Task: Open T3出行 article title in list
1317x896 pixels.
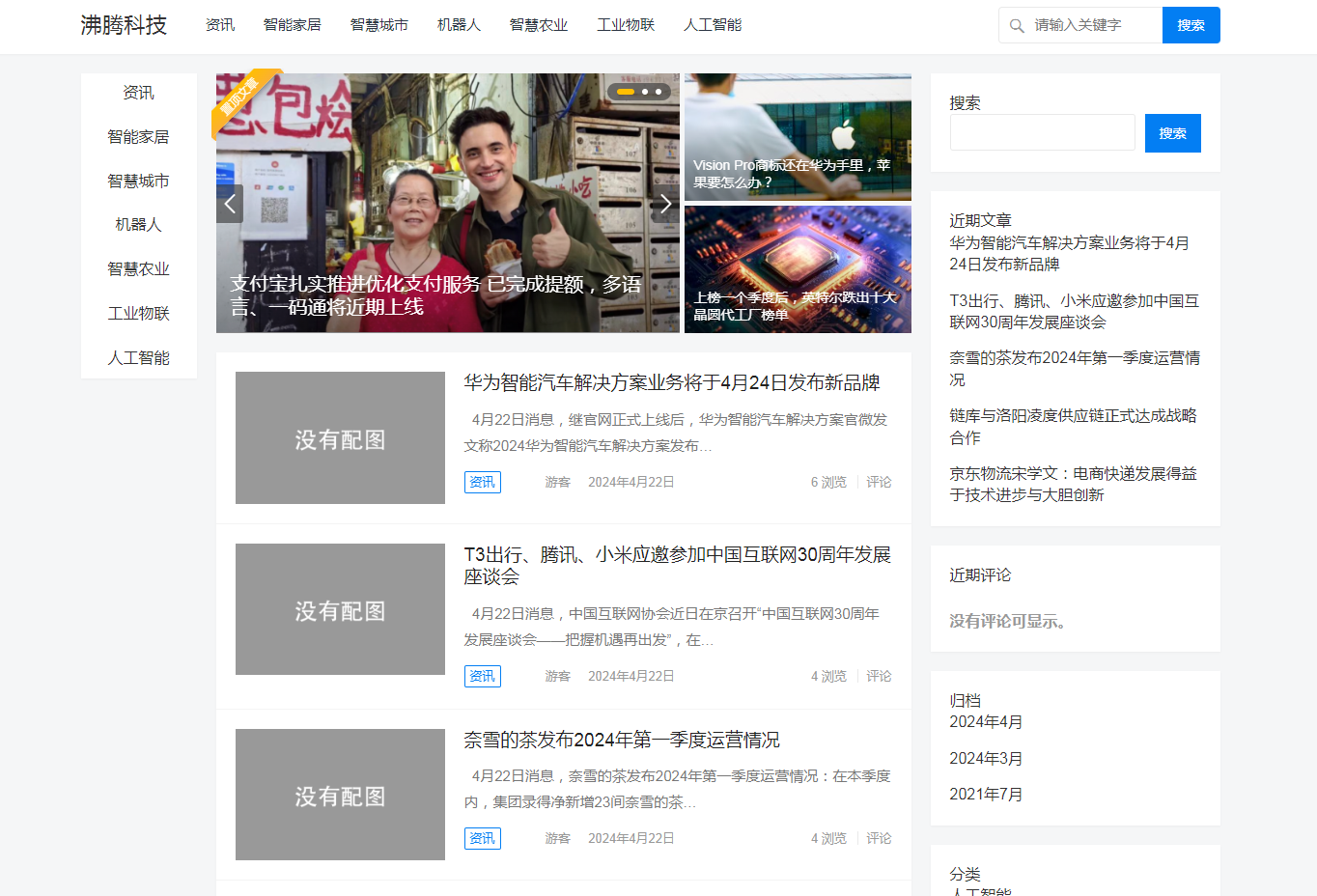Action: (678, 566)
